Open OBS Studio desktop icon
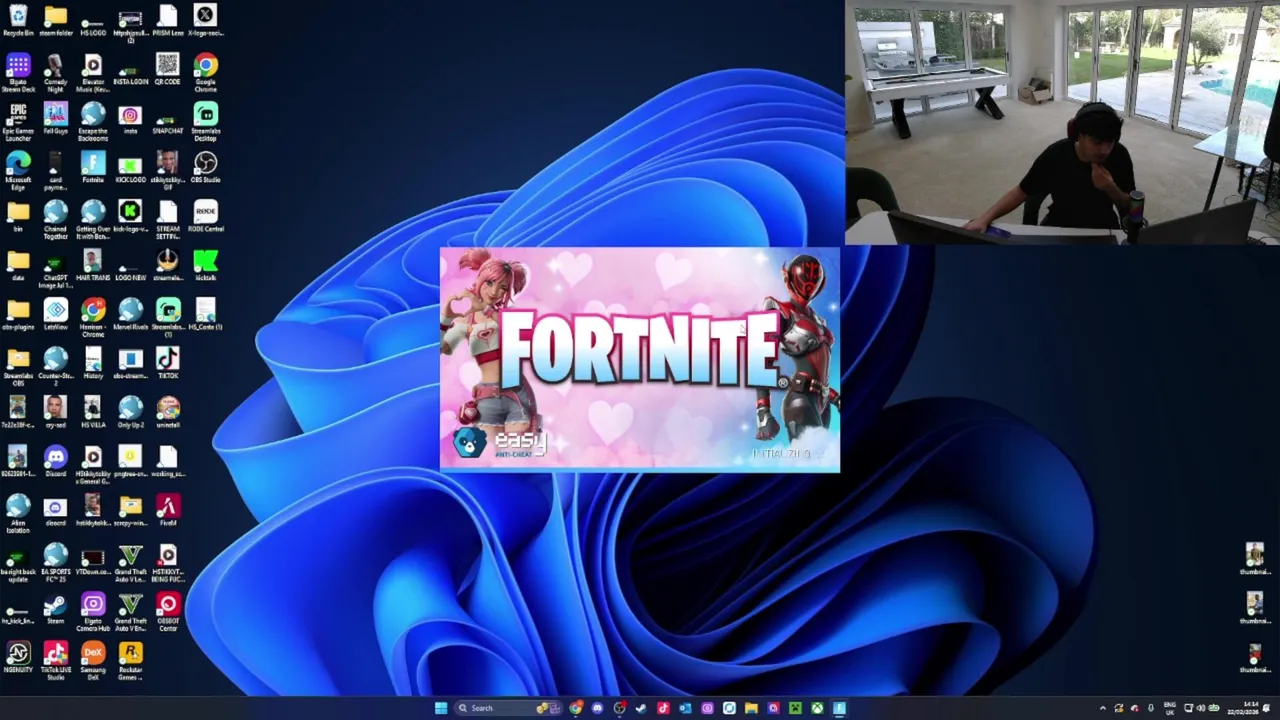This screenshot has height=720, width=1280. (x=205, y=167)
